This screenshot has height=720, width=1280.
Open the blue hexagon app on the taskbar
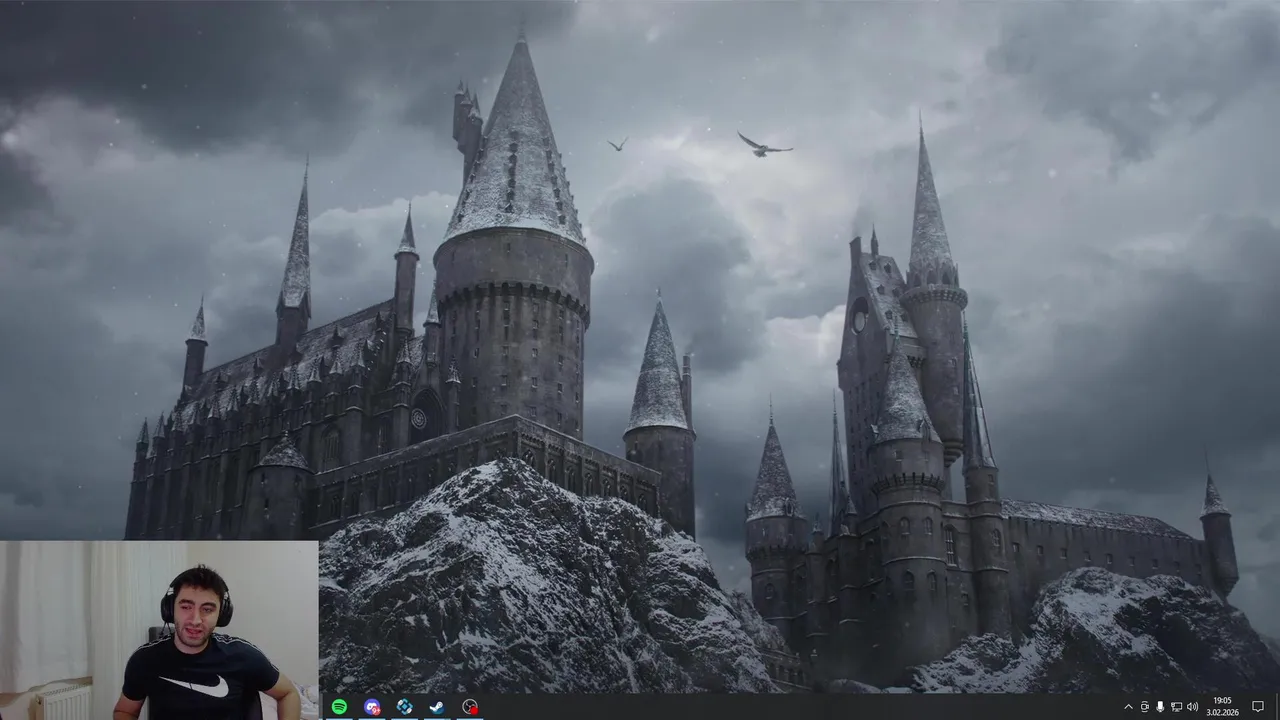pos(404,707)
